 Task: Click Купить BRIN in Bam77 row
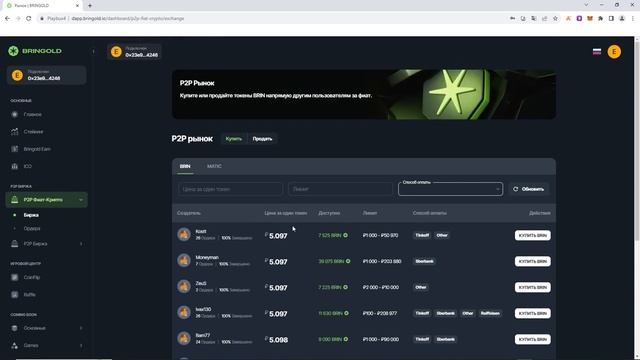coord(532,339)
